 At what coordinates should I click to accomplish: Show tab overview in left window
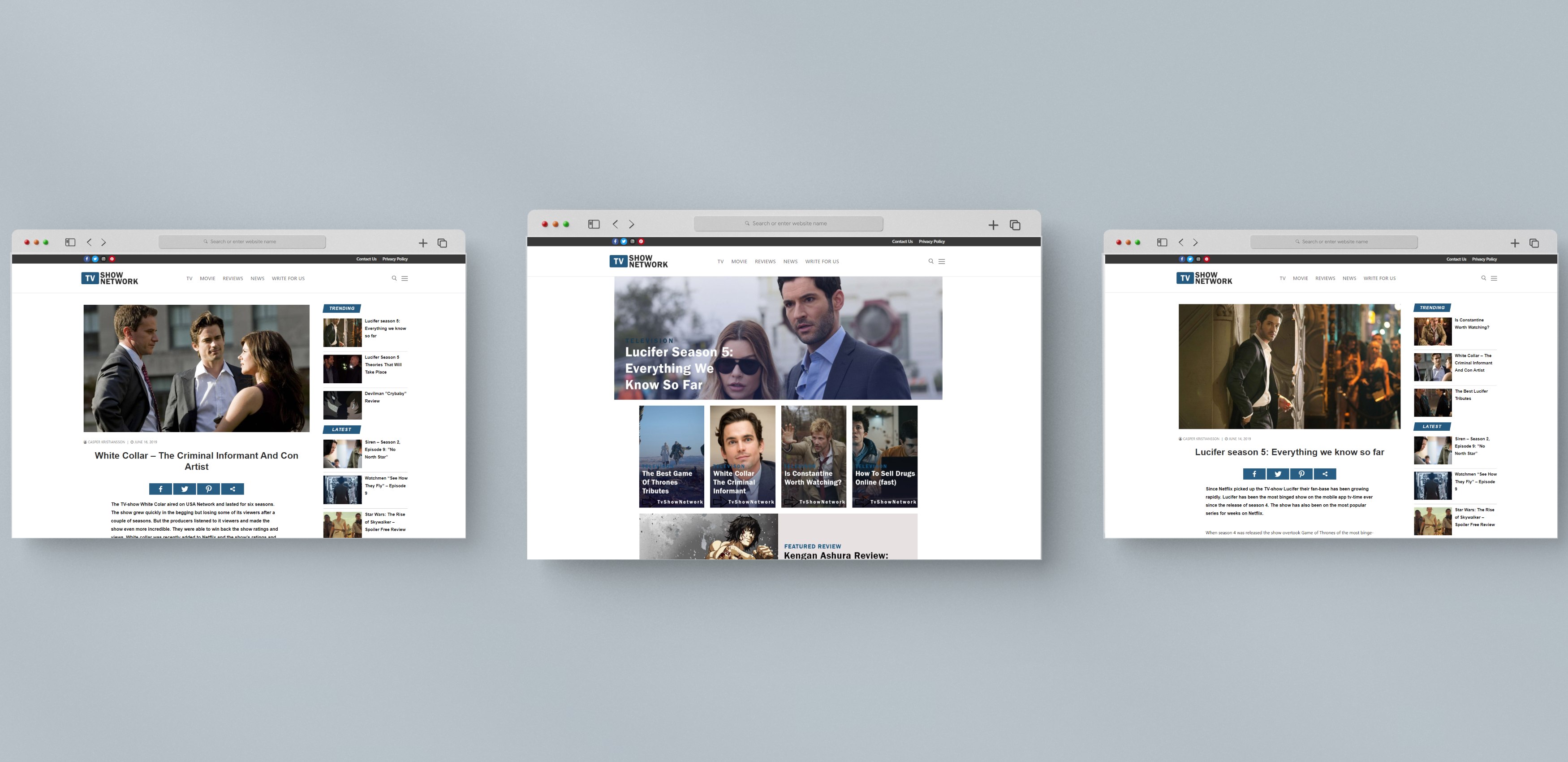click(443, 243)
